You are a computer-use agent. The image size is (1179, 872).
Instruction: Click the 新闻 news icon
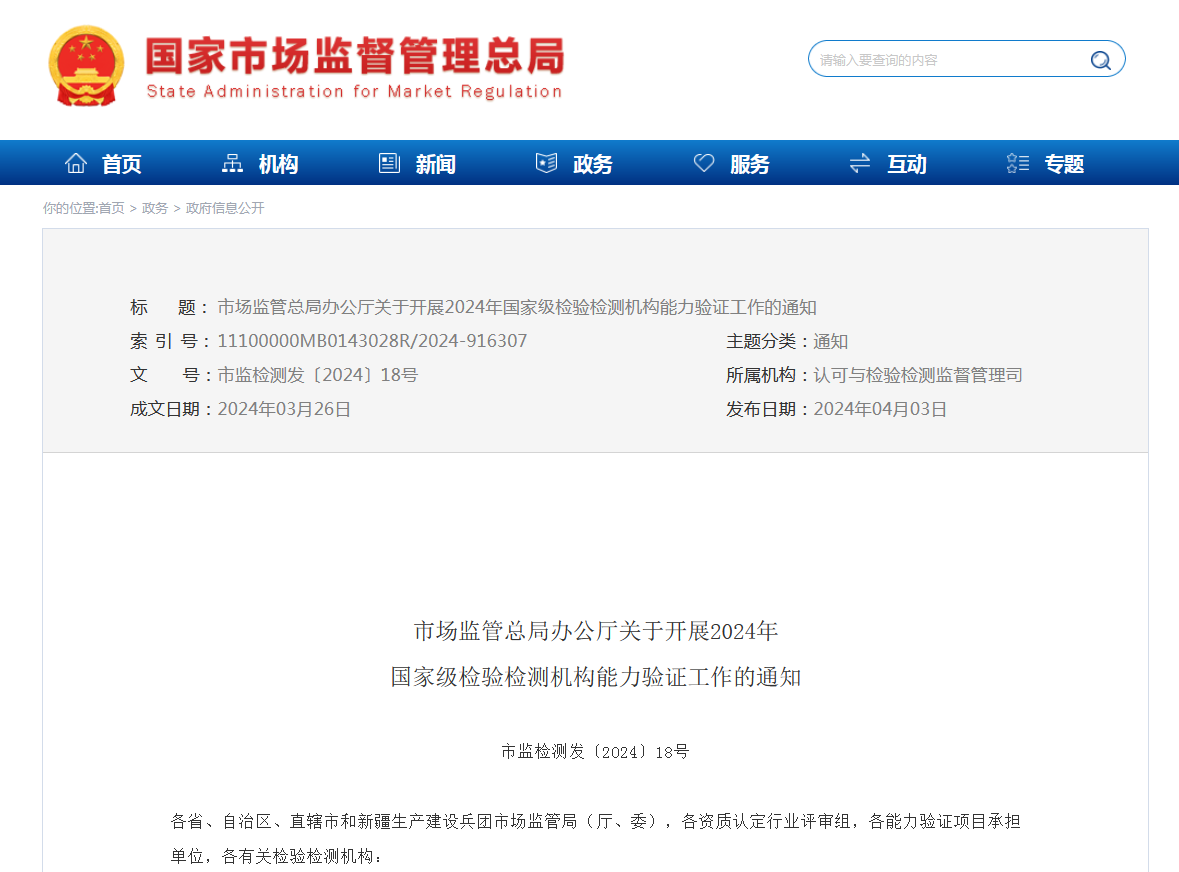point(389,162)
